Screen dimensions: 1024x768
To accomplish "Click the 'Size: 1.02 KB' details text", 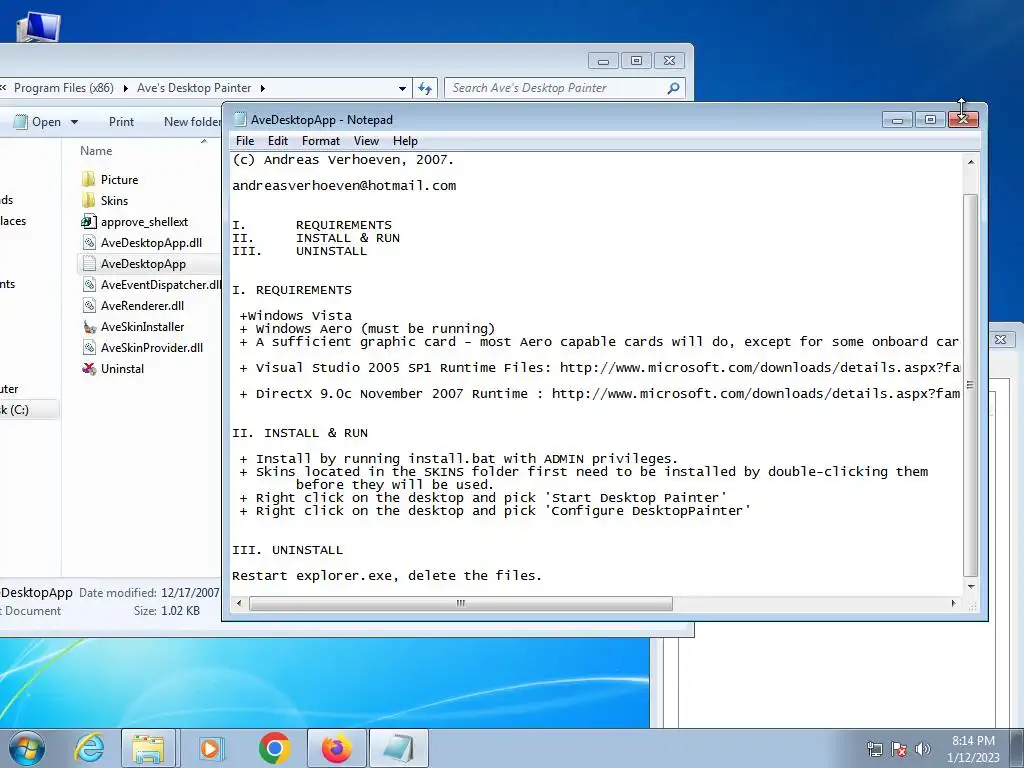I will (x=167, y=611).
